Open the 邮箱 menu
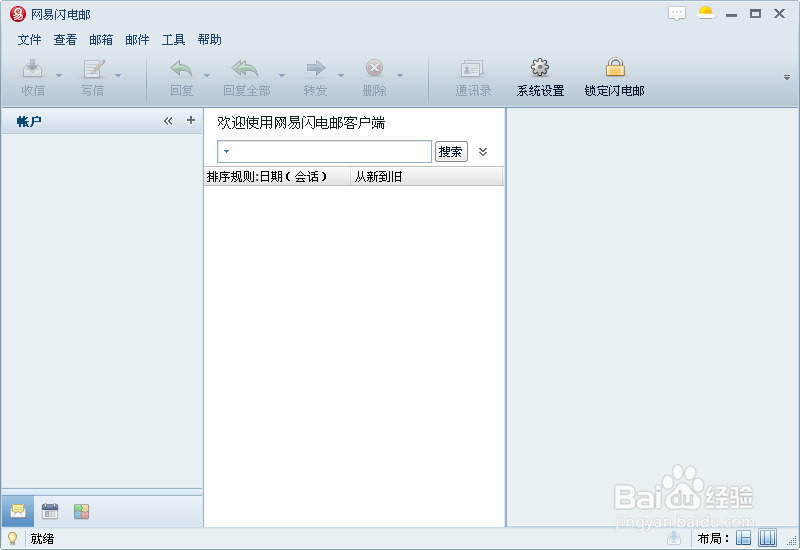The width and height of the screenshot is (800, 550). pos(101,40)
